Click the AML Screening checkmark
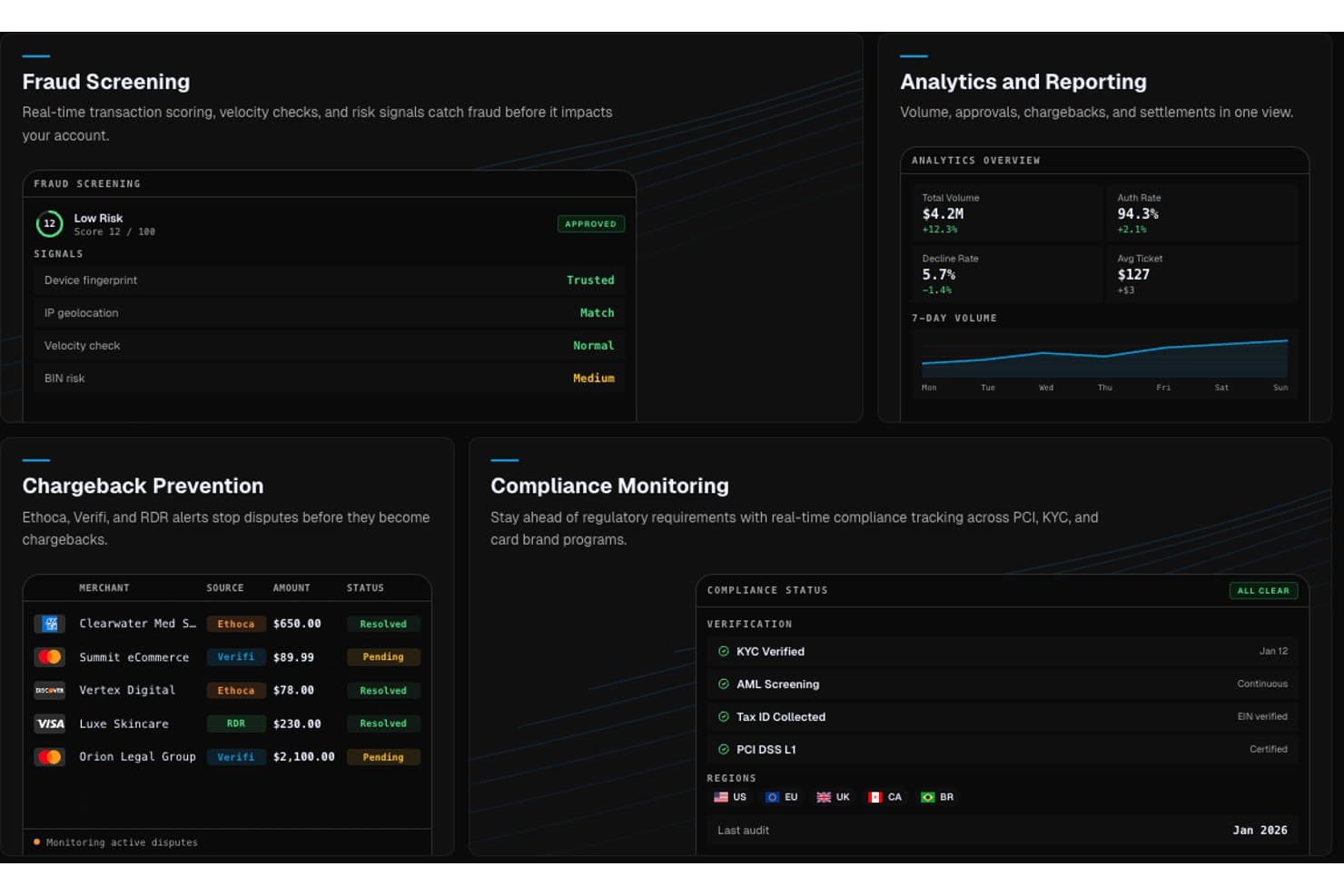The height and width of the screenshot is (896, 1344). point(724,684)
